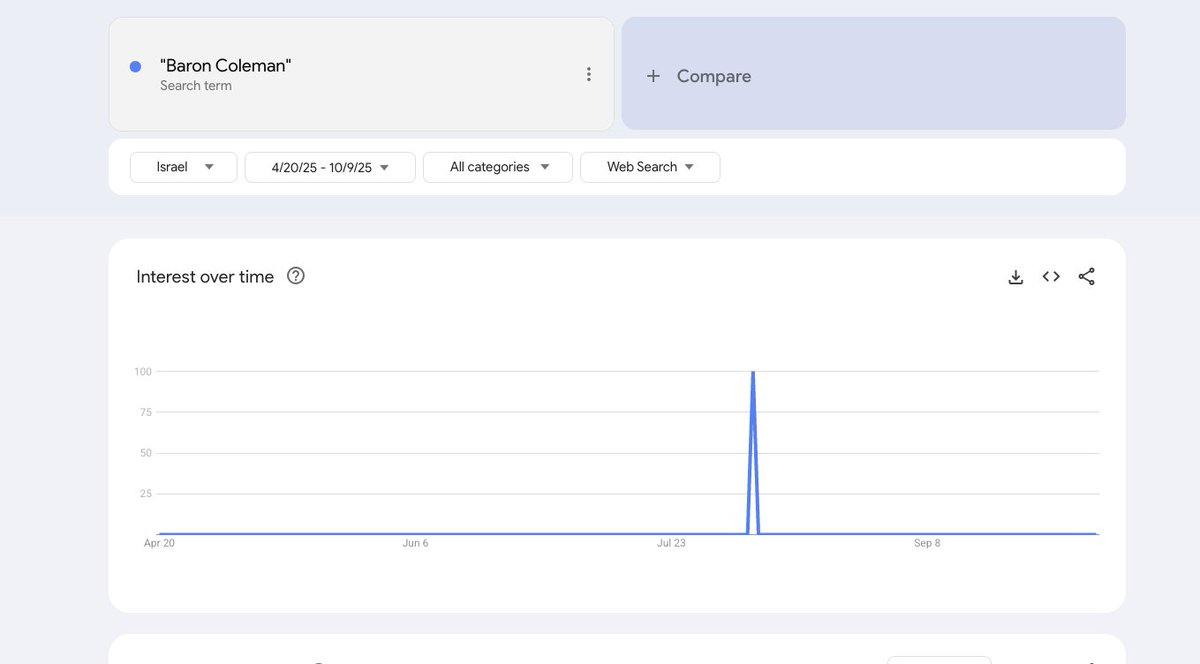Viewport: 1200px width, 664px height.
Task: Open the embed code for the chart
Action: (1051, 277)
